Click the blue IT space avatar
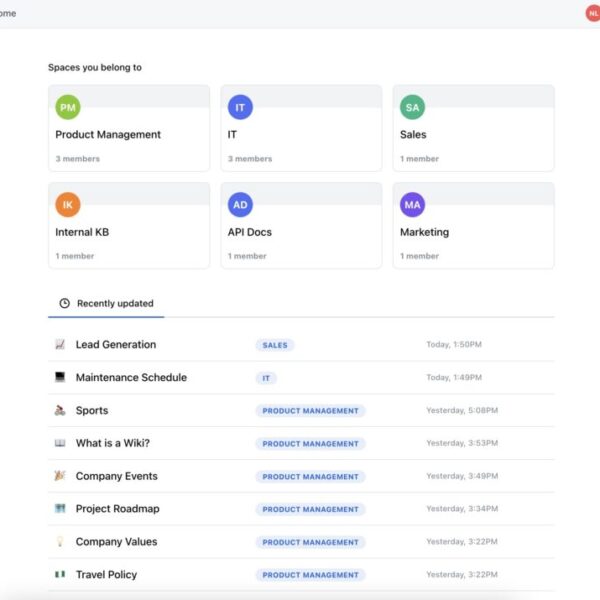This screenshot has height=600, width=600. (x=240, y=108)
